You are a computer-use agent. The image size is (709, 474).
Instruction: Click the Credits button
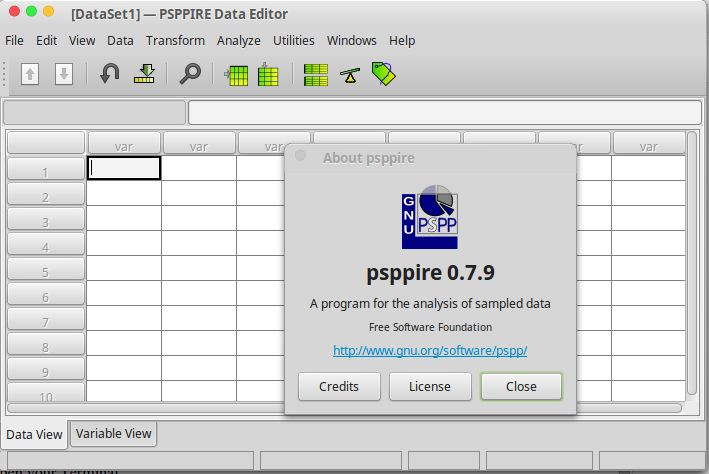click(x=339, y=386)
